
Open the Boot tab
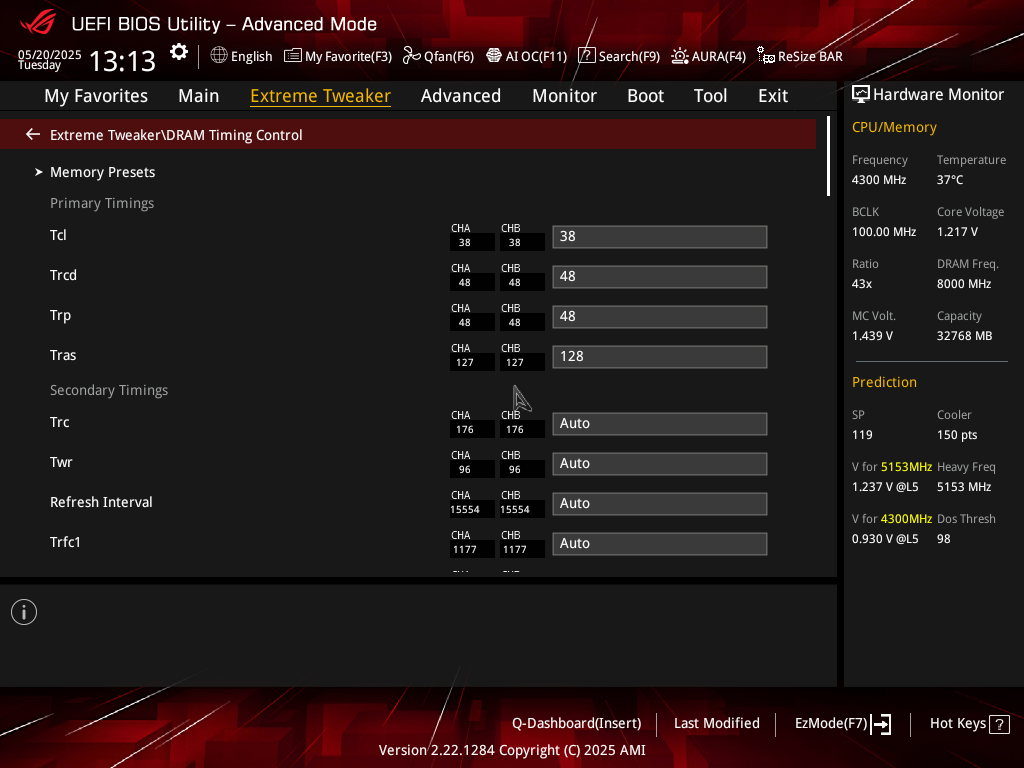tap(645, 96)
